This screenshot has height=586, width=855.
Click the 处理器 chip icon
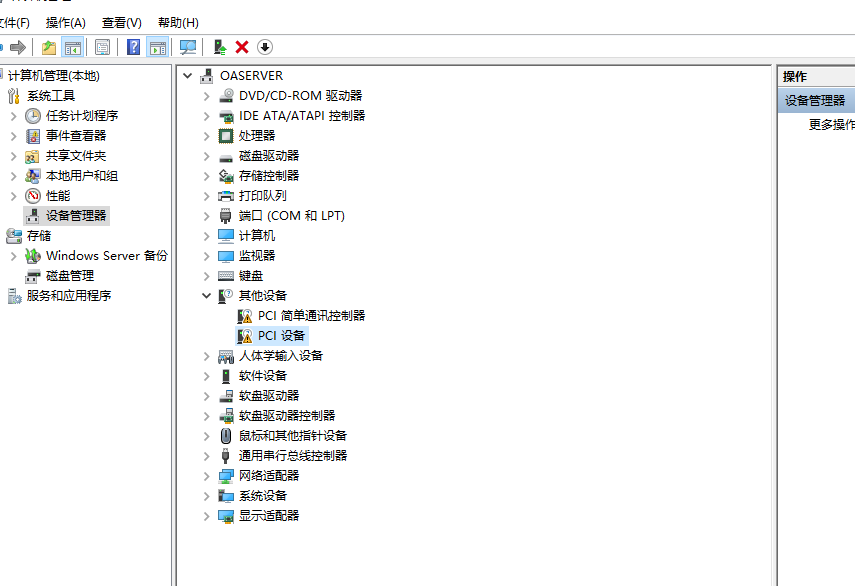(226, 136)
